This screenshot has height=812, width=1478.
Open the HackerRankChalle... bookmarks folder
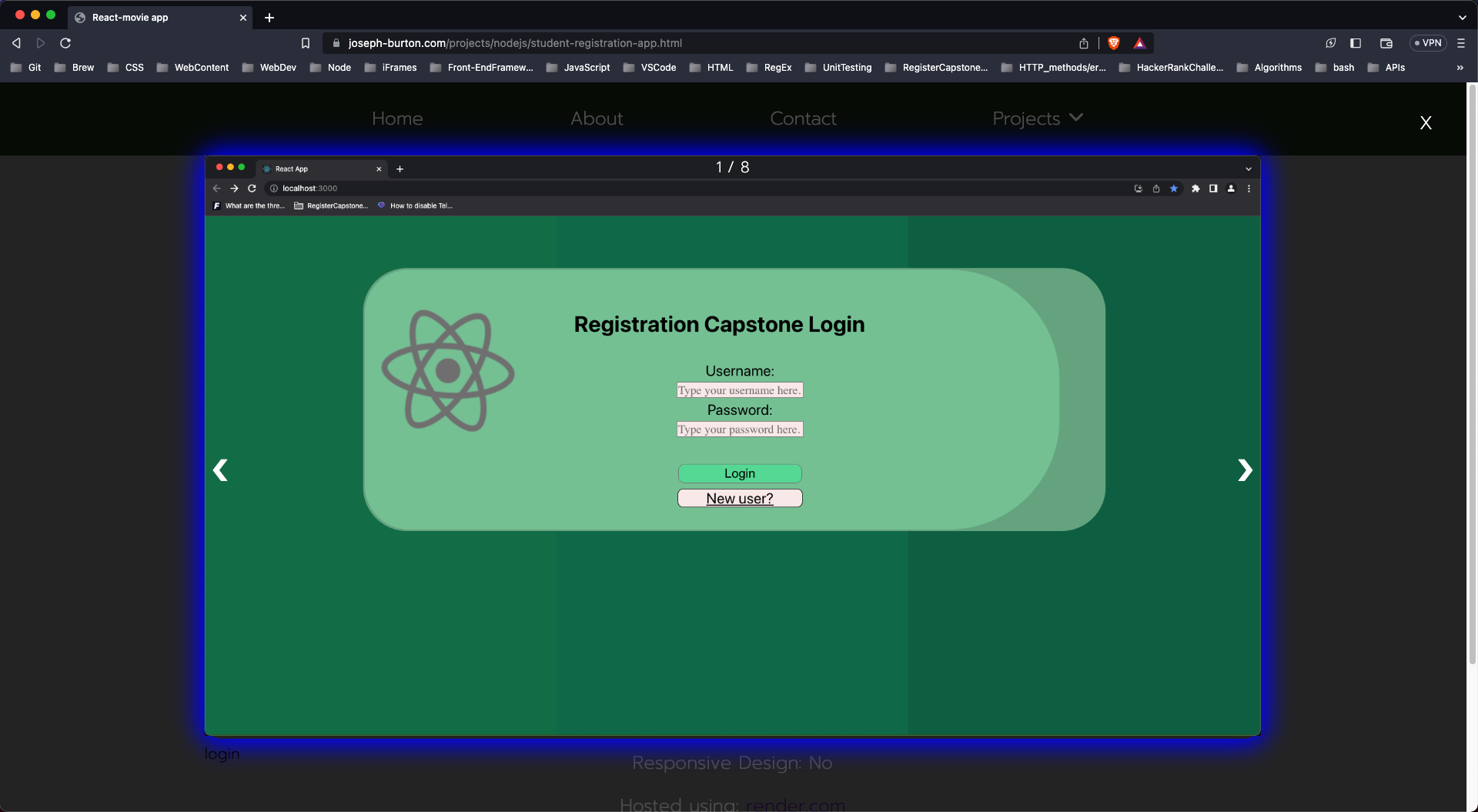(x=1171, y=68)
